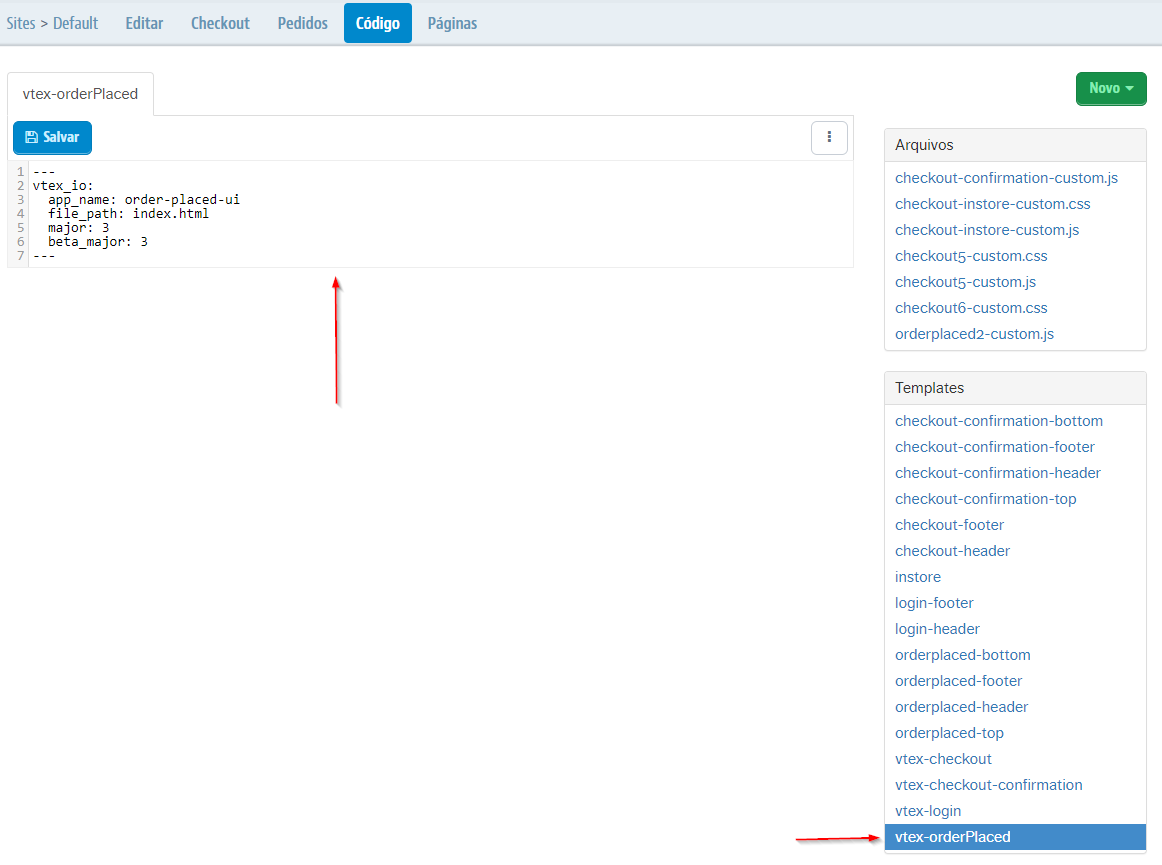Viewport: 1162px width, 865px height.
Task: Open the Checkout tab
Action: coord(220,23)
